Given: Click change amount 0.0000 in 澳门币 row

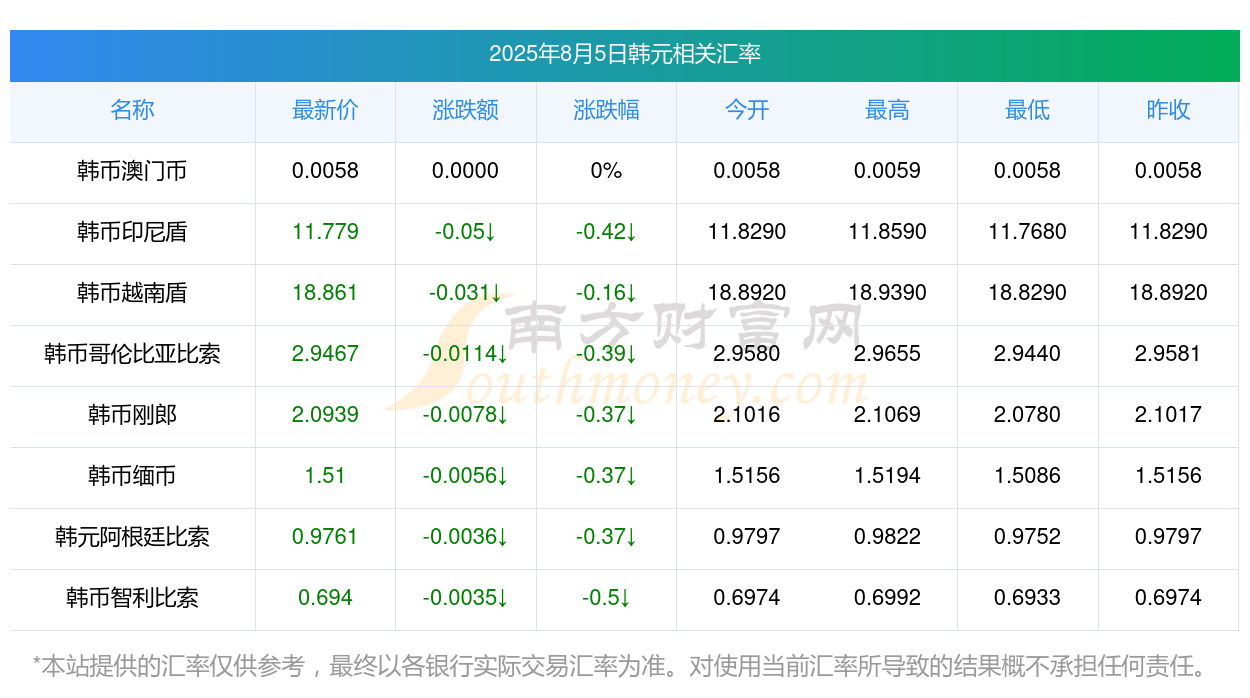Looking at the screenshot, I should tap(465, 171).
